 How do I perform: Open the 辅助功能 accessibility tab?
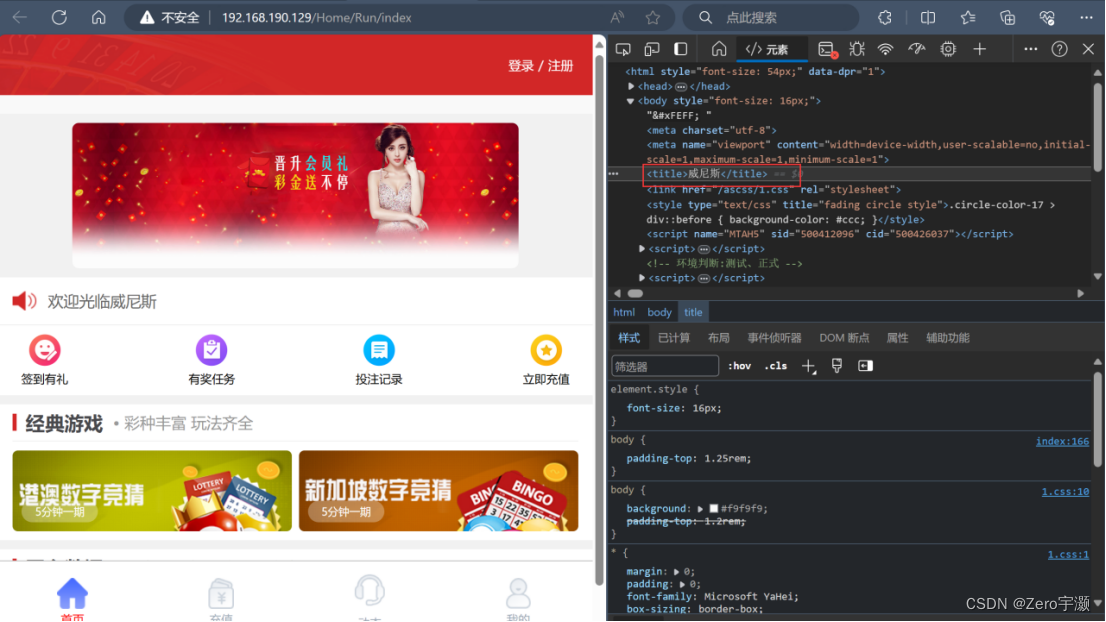coord(947,338)
